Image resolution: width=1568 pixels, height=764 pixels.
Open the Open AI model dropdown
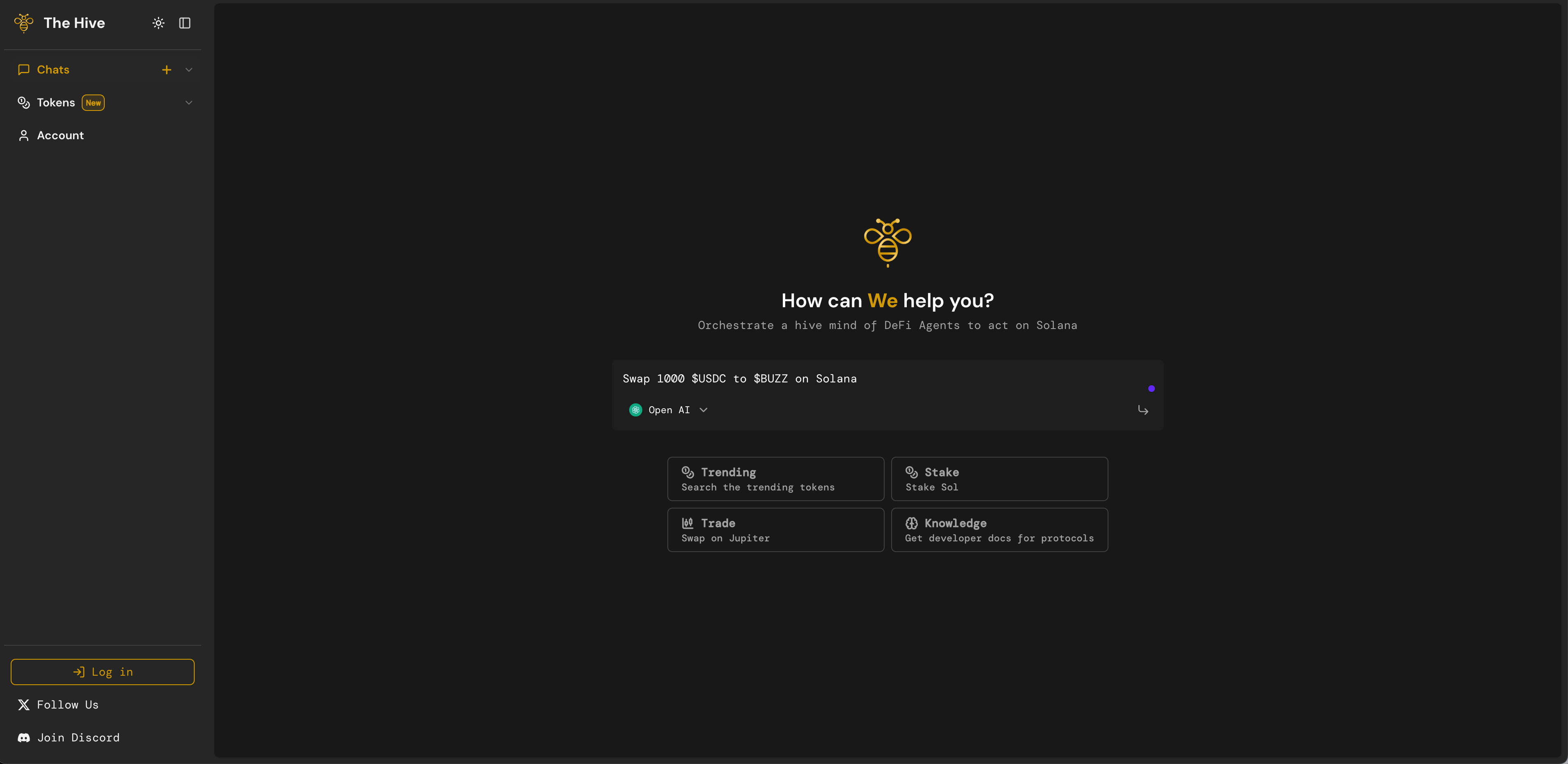tap(668, 410)
